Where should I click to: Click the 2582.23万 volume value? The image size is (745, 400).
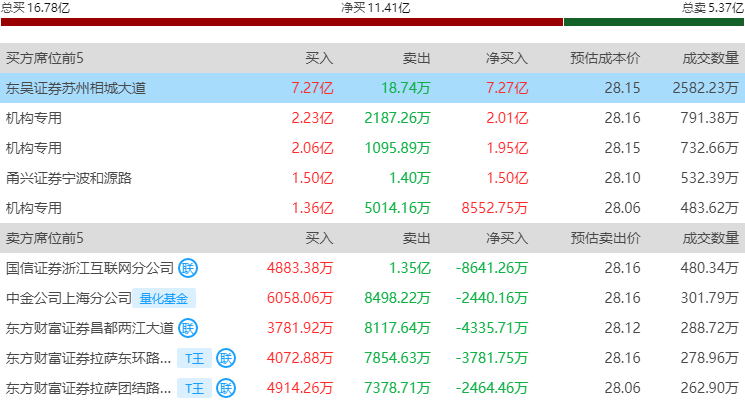pos(706,88)
